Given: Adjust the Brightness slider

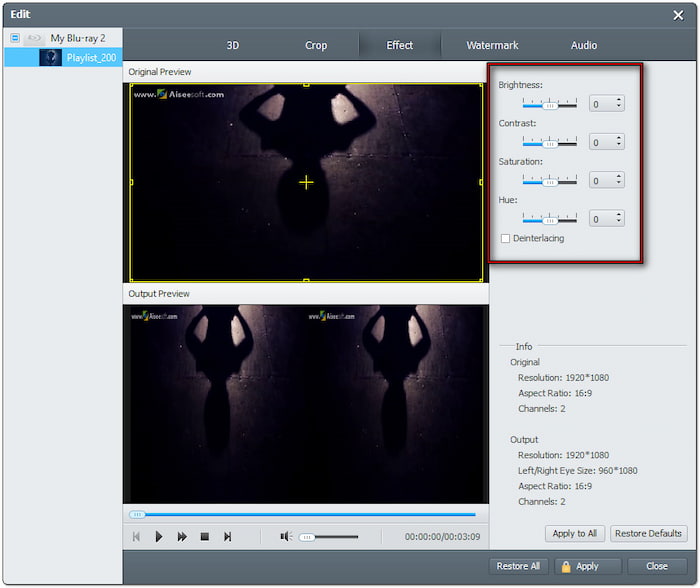Looking at the screenshot, I should [x=550, y=105].
